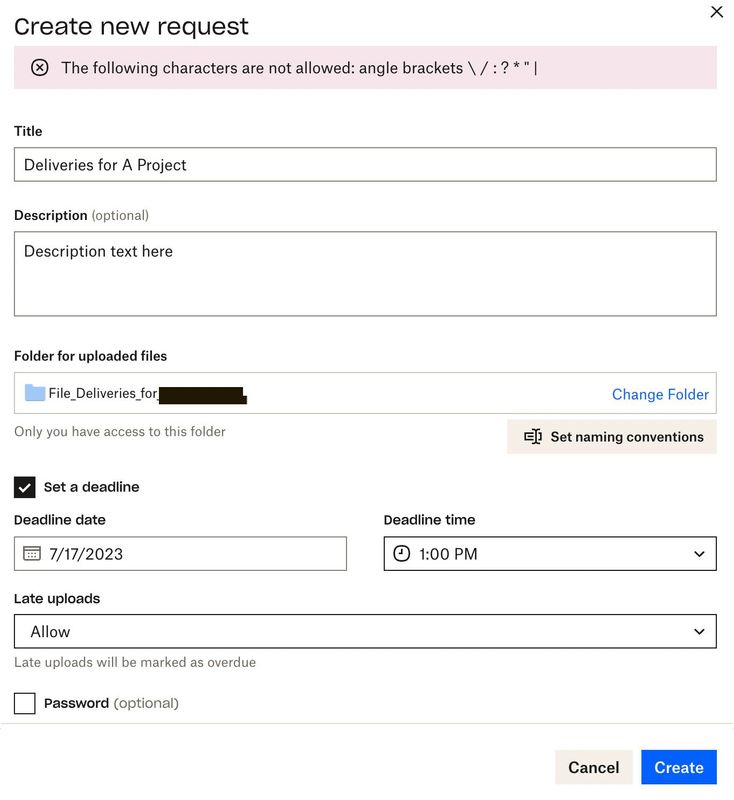Uncheck the Set a deadline checkbox
Viewport: 734px width, 800px height.
[x=22, y=486]
